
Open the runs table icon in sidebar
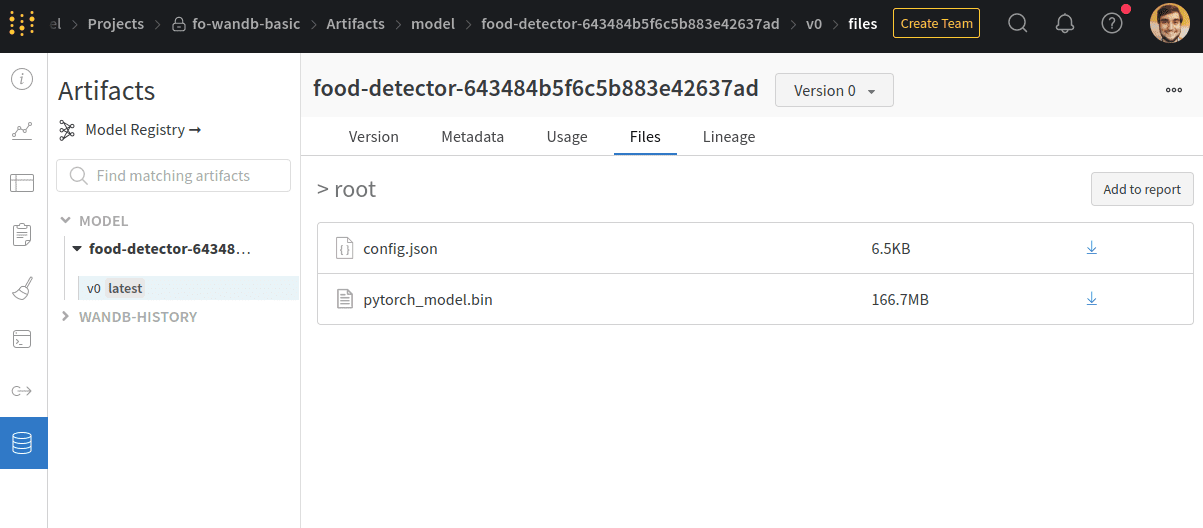point(22,183)
